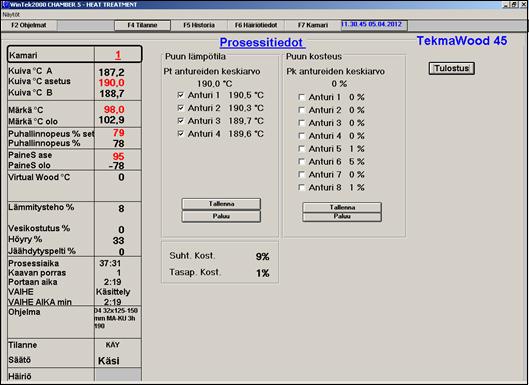Click Kuiva °C A value 187,2
This screenshot has height=386, width=529.
112,72
